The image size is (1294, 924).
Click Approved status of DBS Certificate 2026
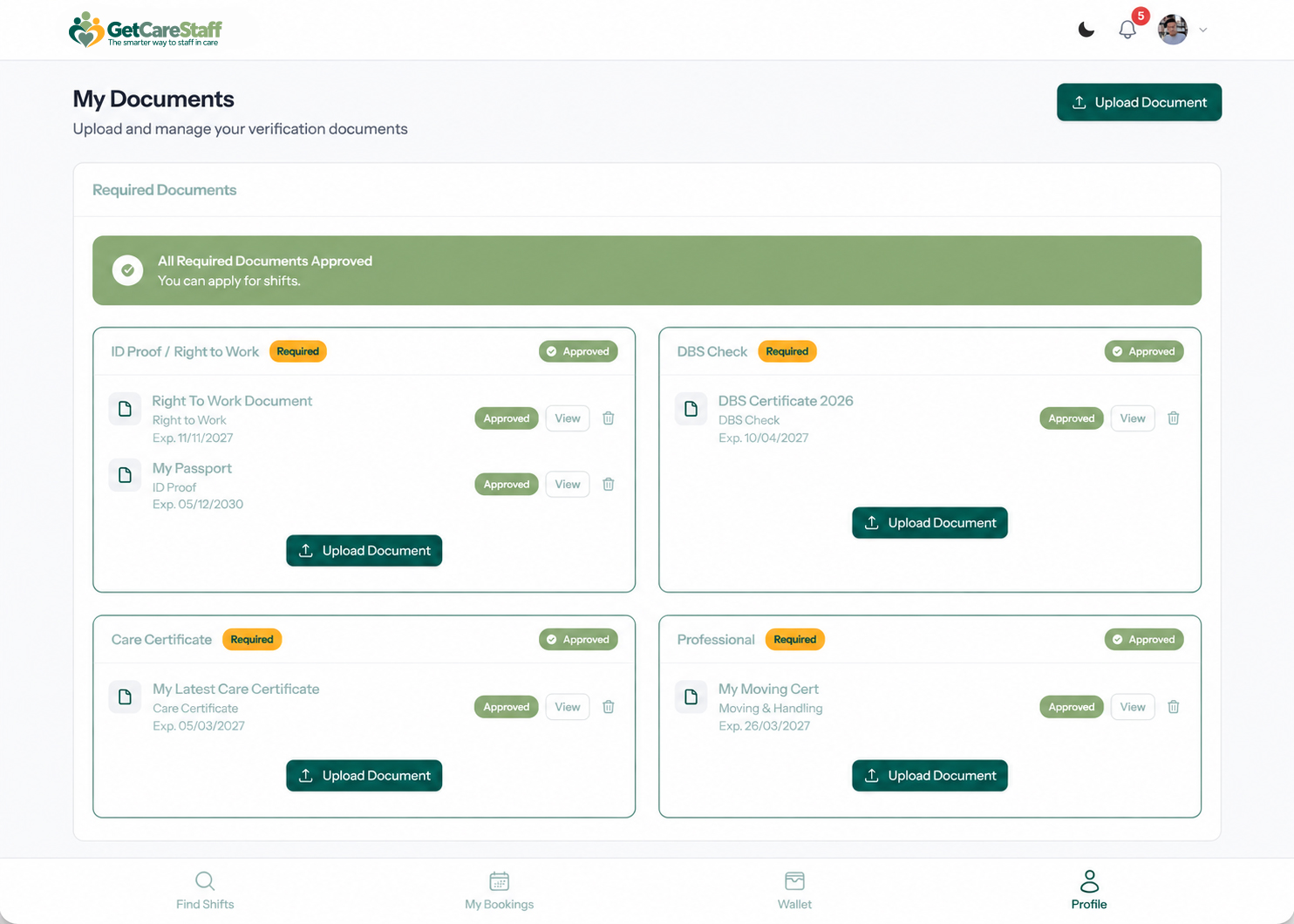[1072, 418]
